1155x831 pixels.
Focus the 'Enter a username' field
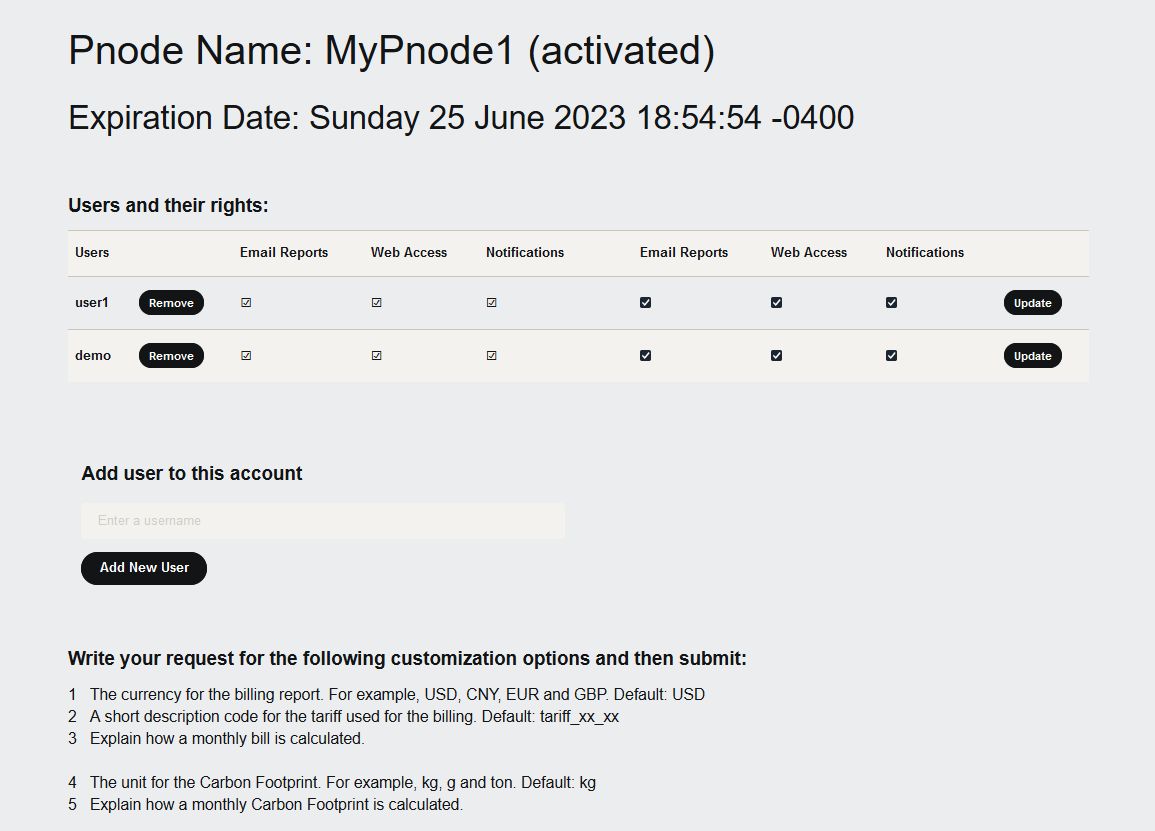[323, 521]
